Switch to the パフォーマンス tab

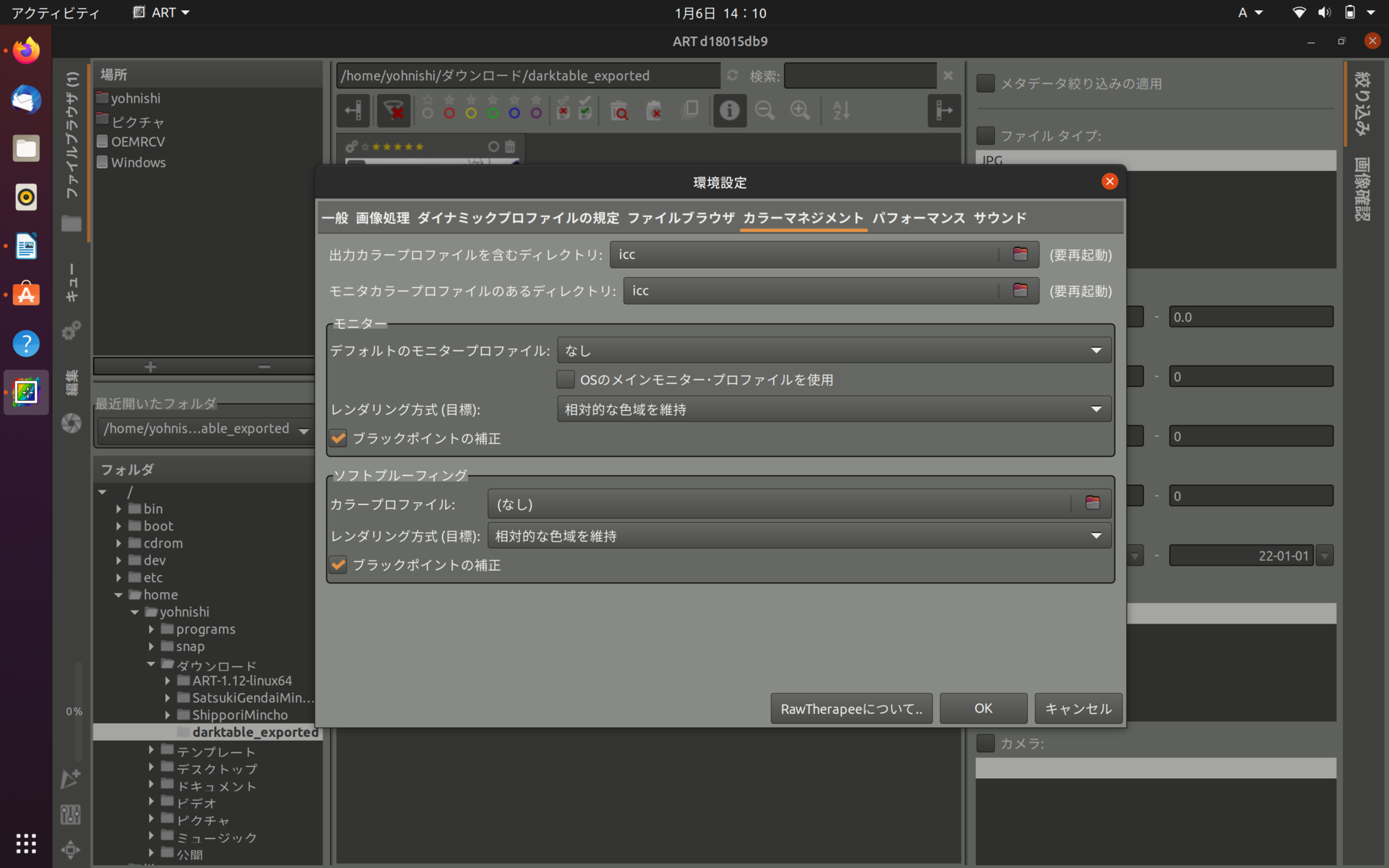point(919,218)
